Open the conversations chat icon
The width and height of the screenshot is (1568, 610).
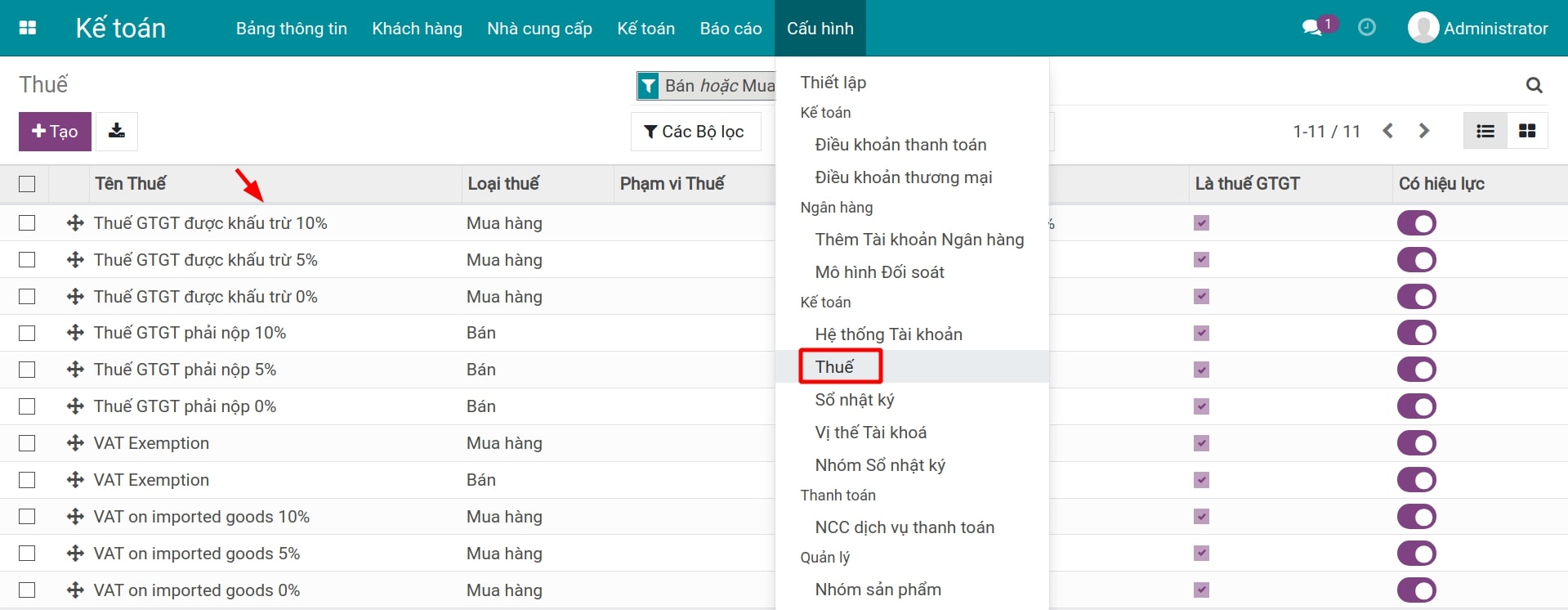click(x=1313, y=28)
